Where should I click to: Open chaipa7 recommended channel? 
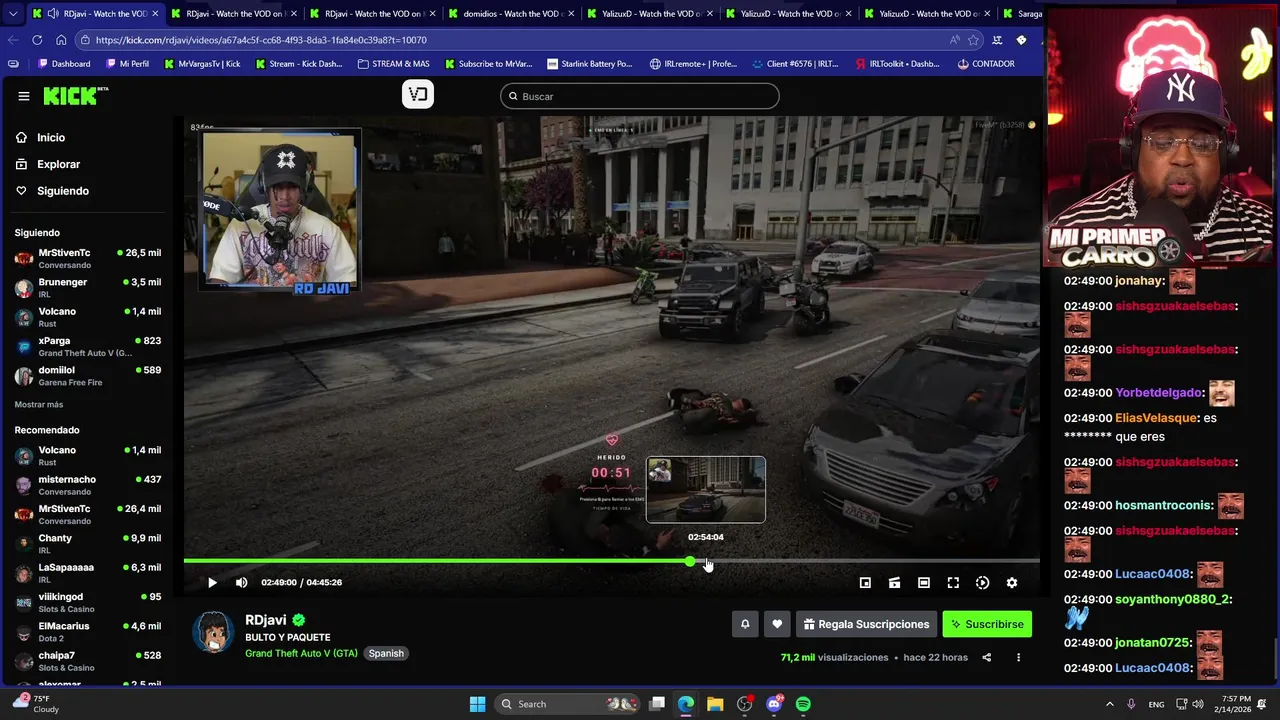click(x=88, y=661)
